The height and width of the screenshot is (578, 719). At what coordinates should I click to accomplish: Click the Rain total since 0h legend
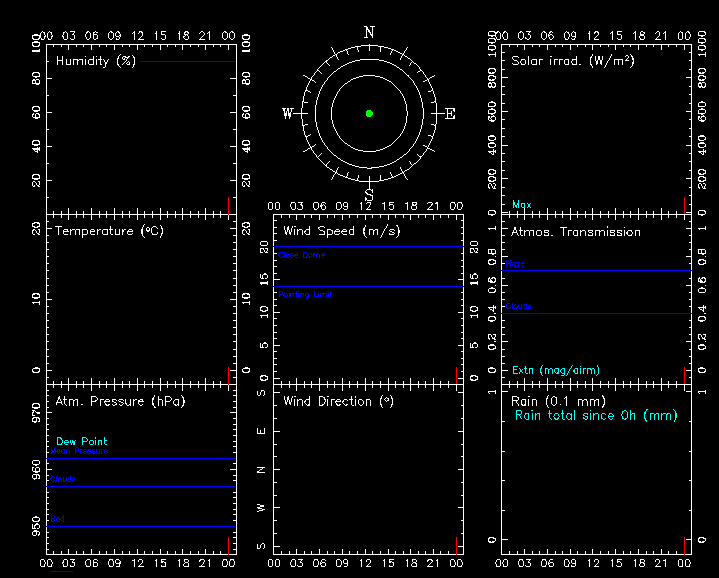coord(596,415)
